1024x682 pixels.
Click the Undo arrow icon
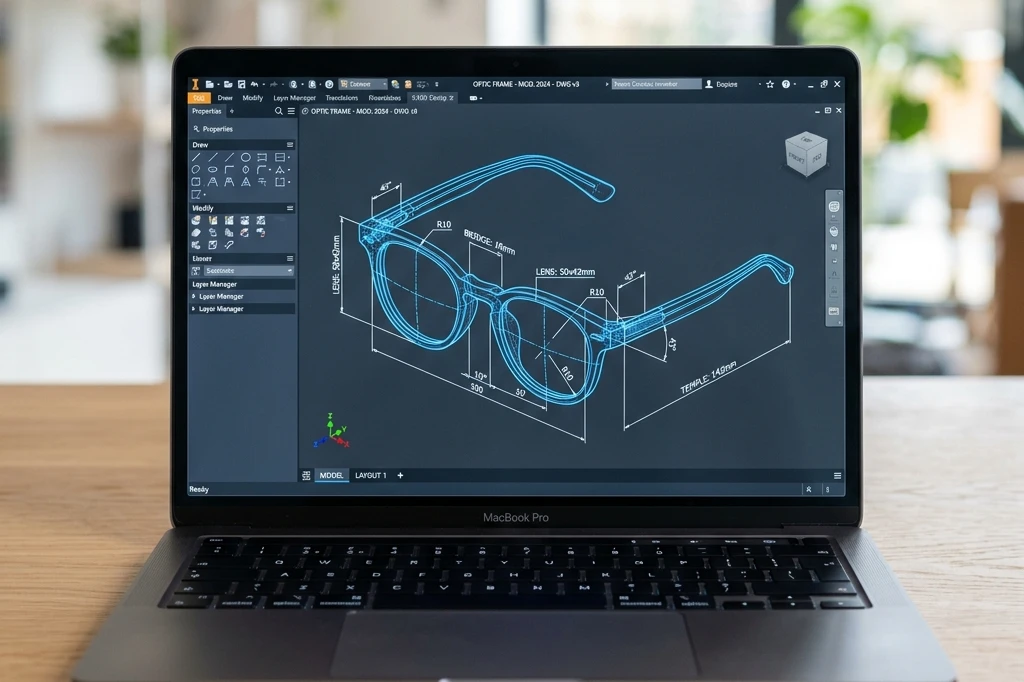tap(254, 84)
